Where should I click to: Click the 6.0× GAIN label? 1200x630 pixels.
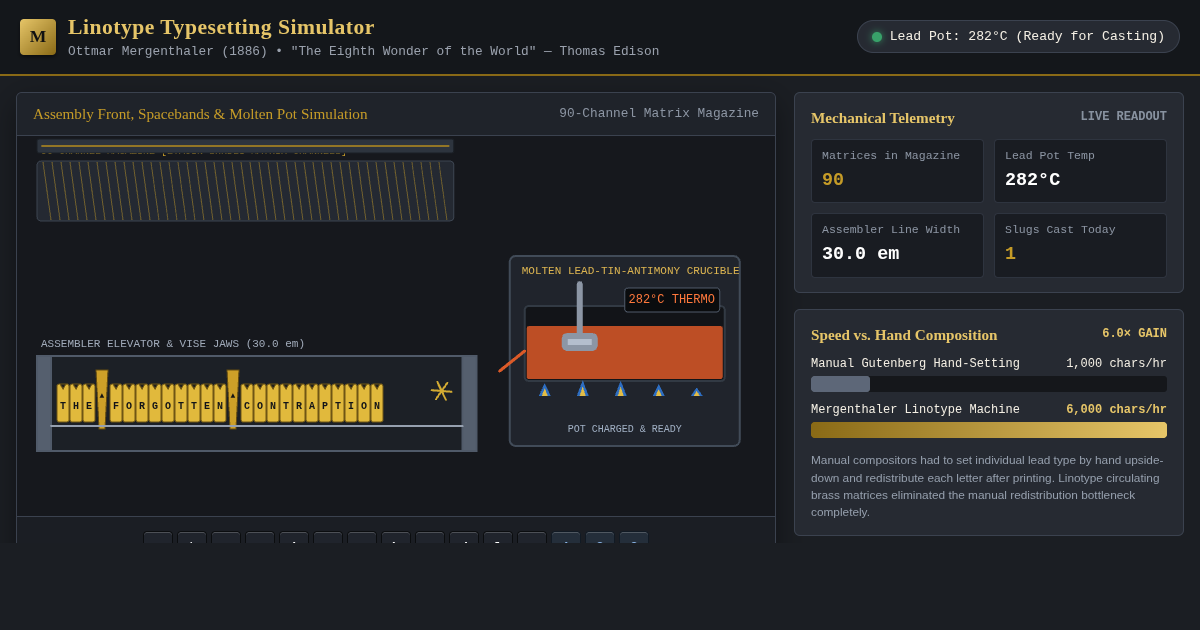(x=1134, y=334)
